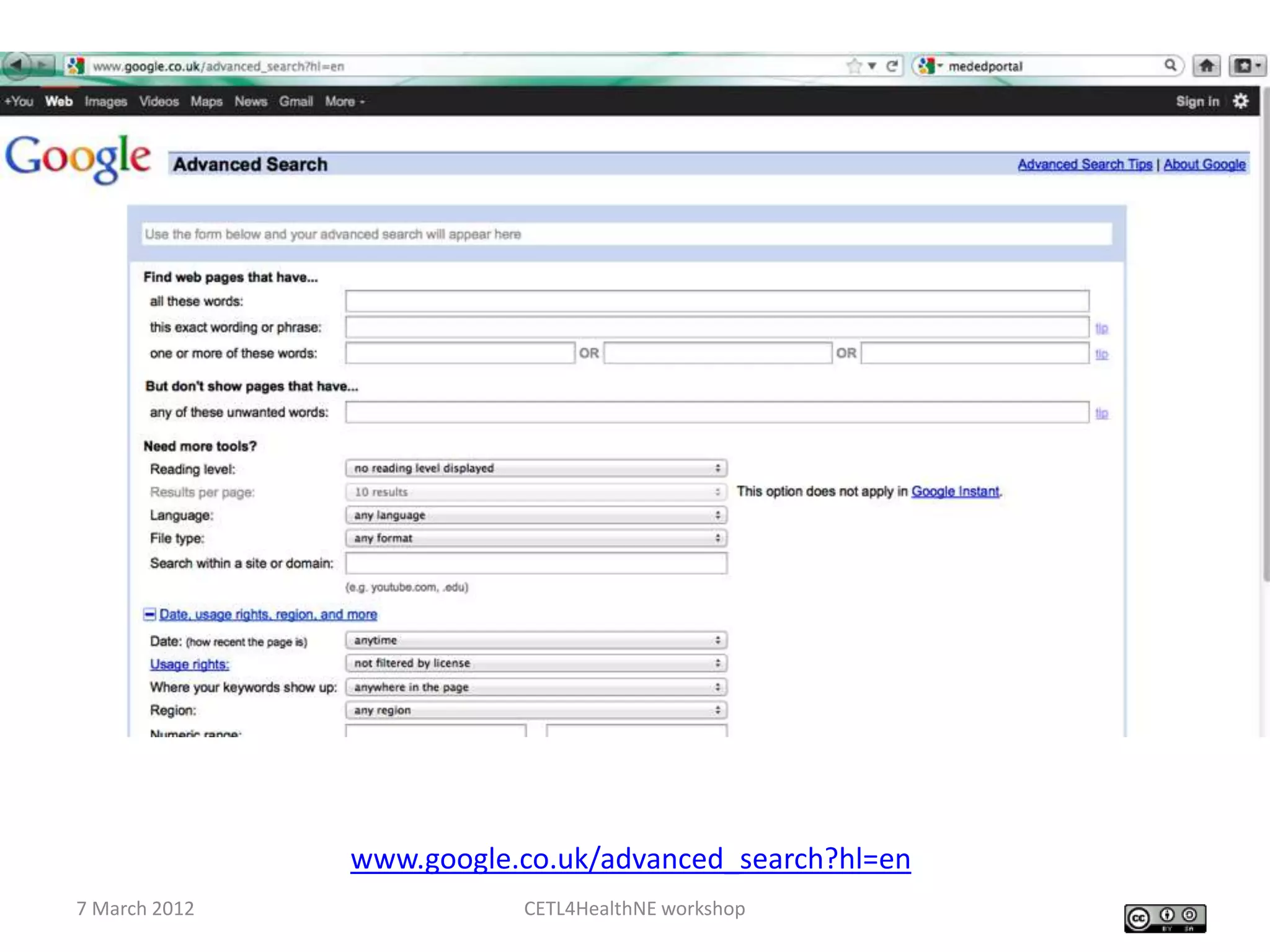Screen dimensions: 1270x952
Task: Click third OR words input field
Action: point(975,353)
